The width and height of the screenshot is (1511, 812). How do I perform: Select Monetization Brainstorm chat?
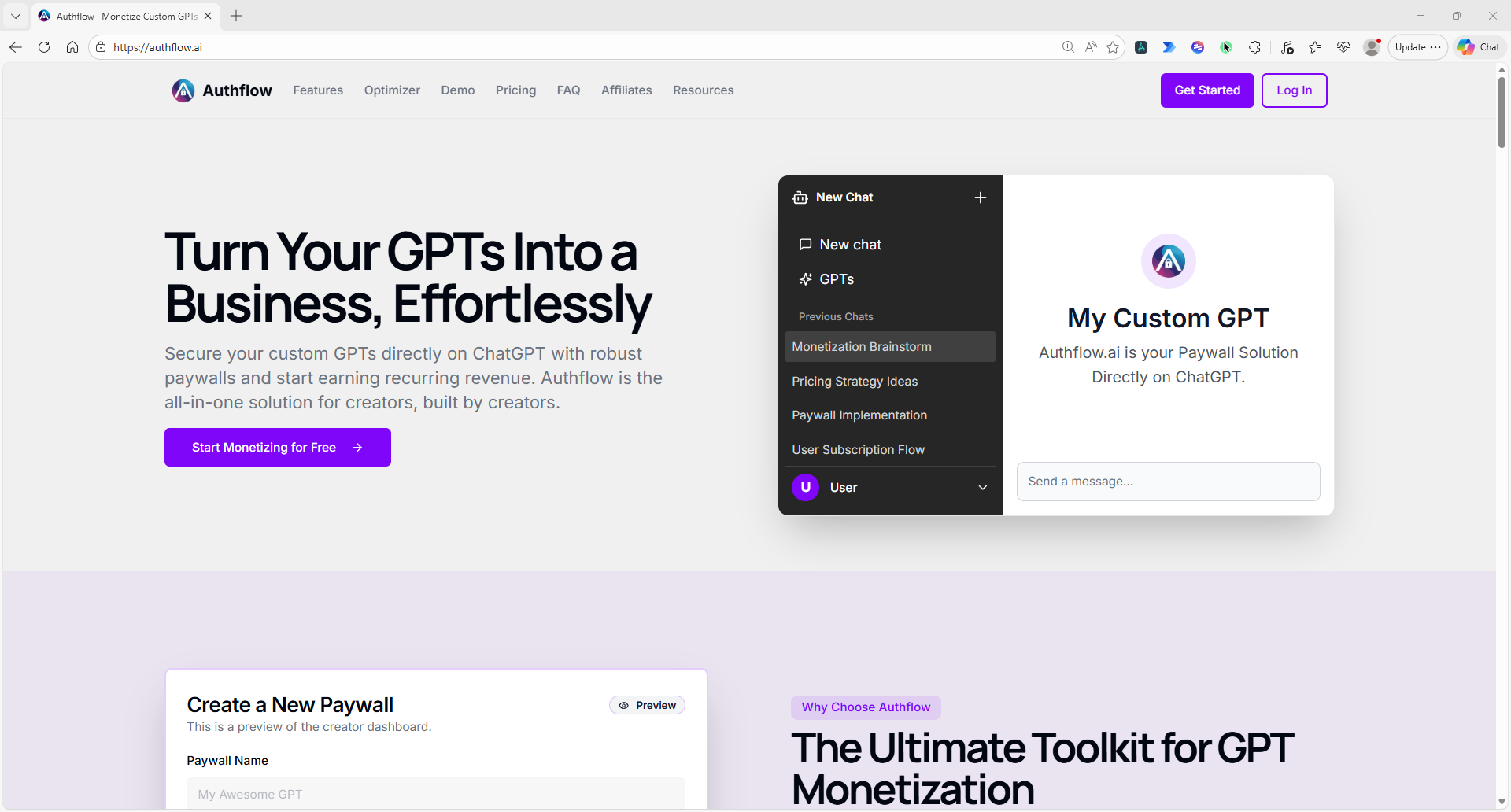[x=890, y=346]
